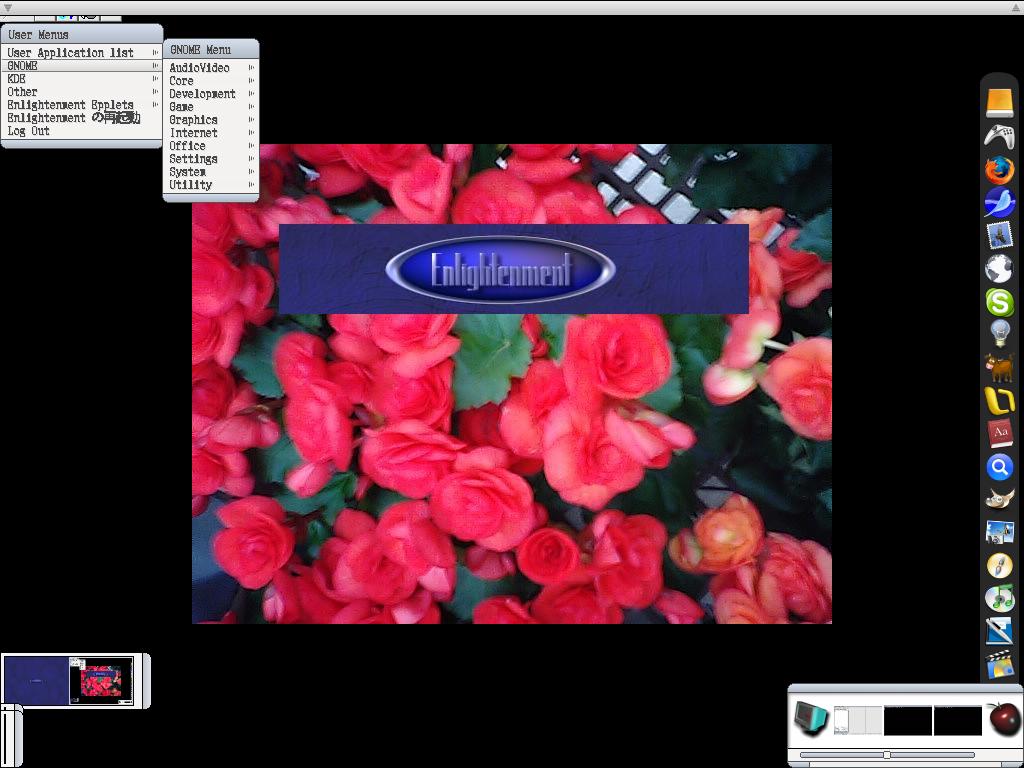Open Skype from the dock

tap(999, 301)
